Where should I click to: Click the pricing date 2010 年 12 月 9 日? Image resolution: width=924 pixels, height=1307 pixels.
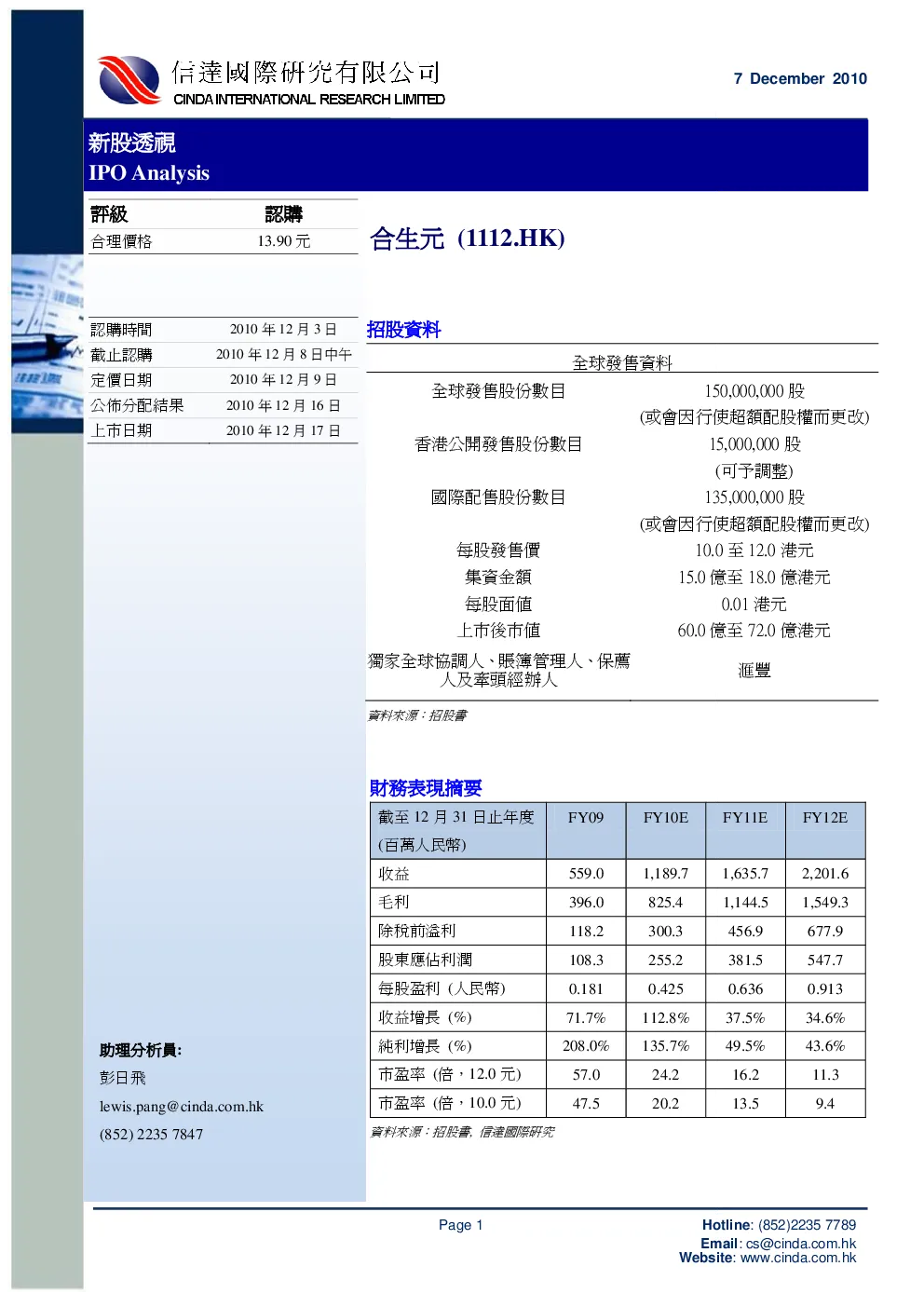coord(283,380)
